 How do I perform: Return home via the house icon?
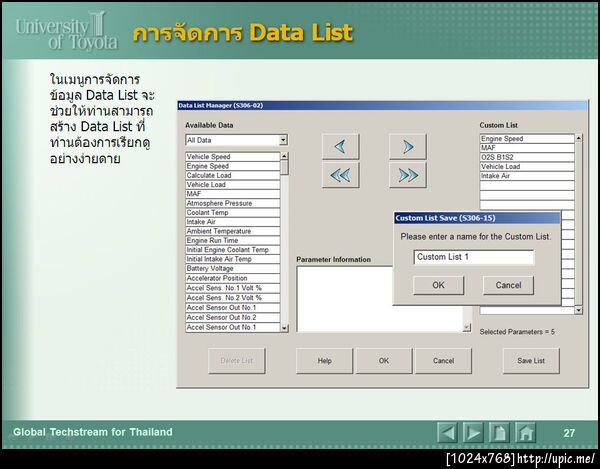coord(525,433)
